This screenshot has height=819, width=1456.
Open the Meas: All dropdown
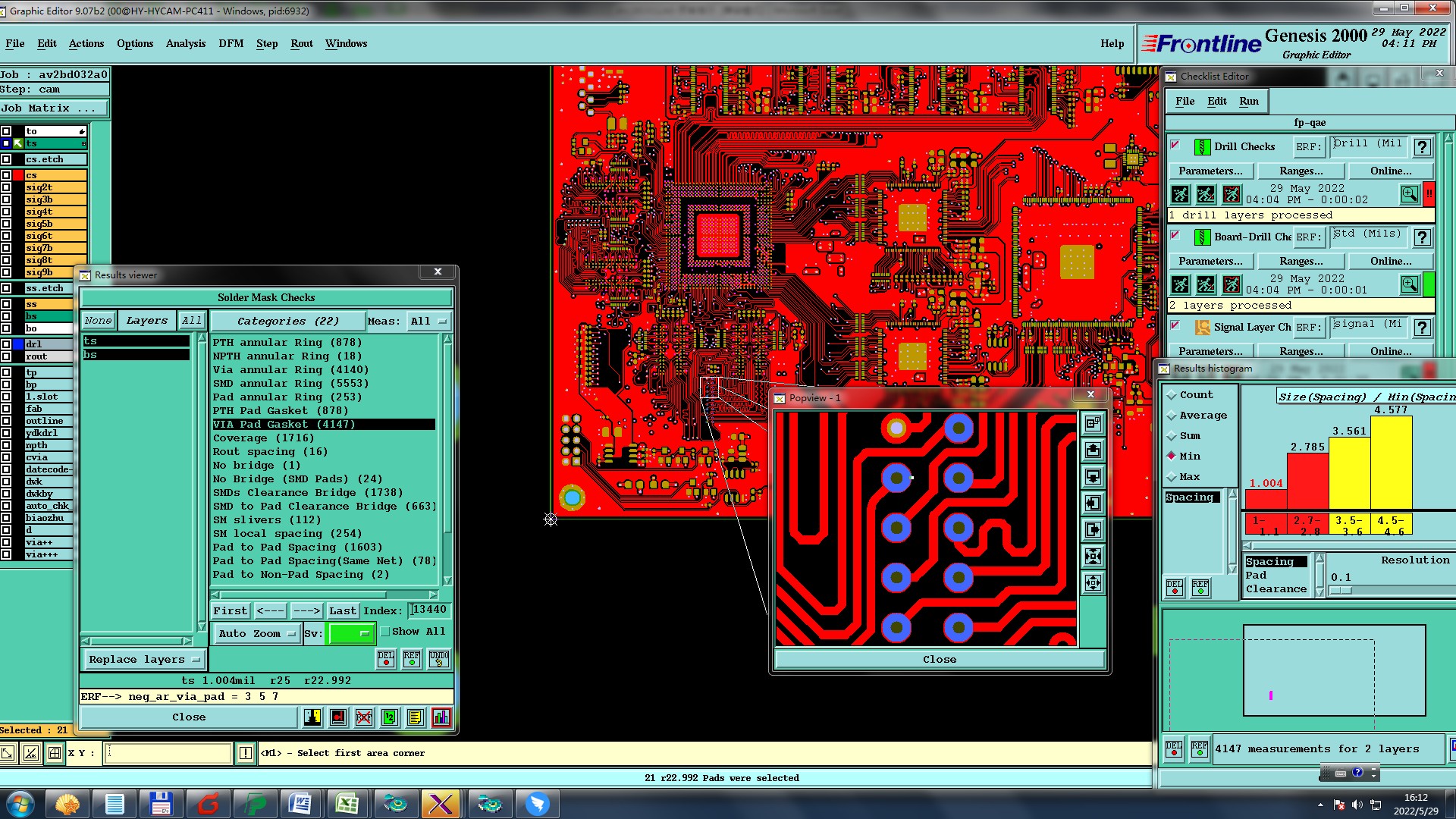(x=429, y=322)
